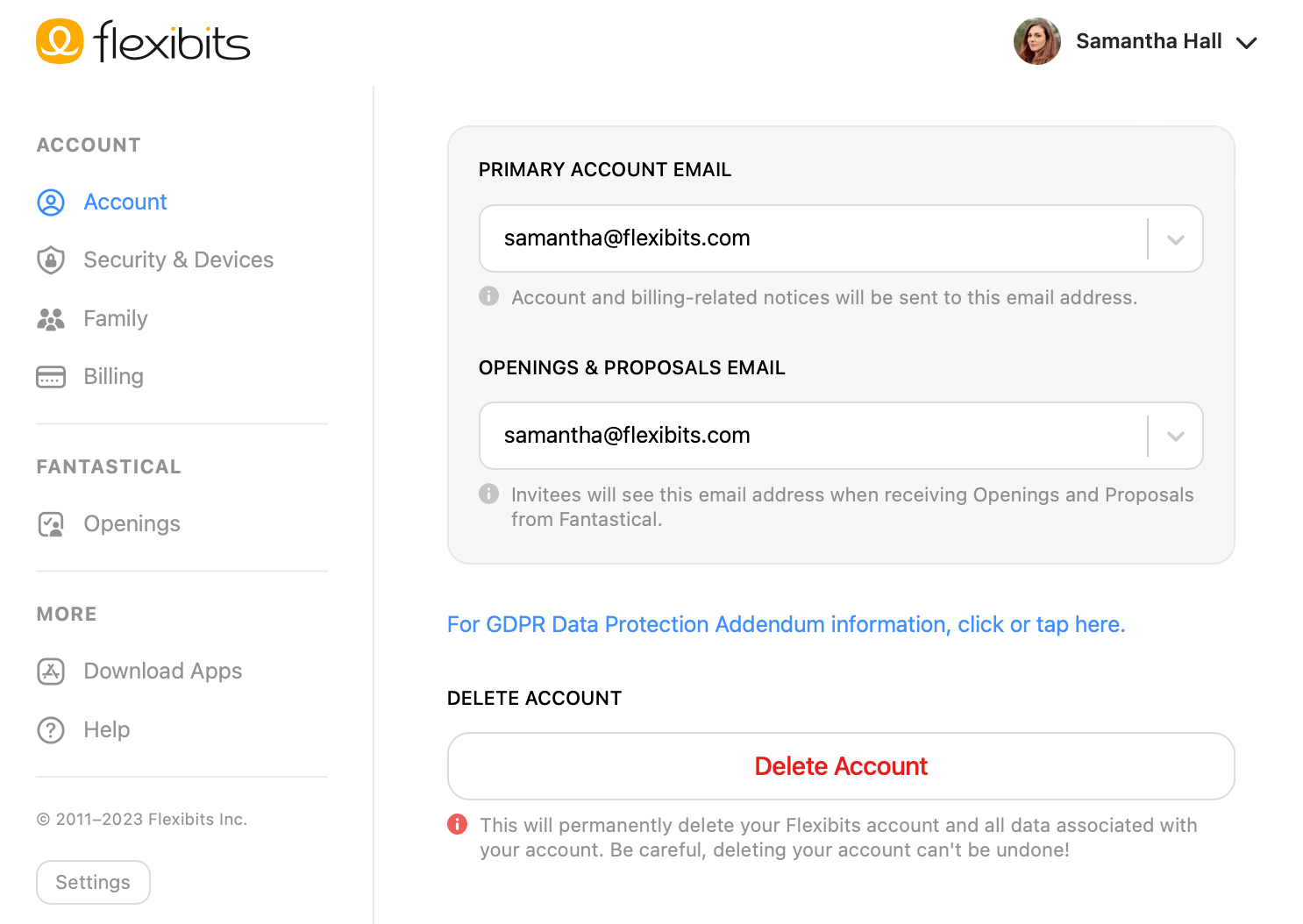Click the red Delete Account button

point(841,766)
